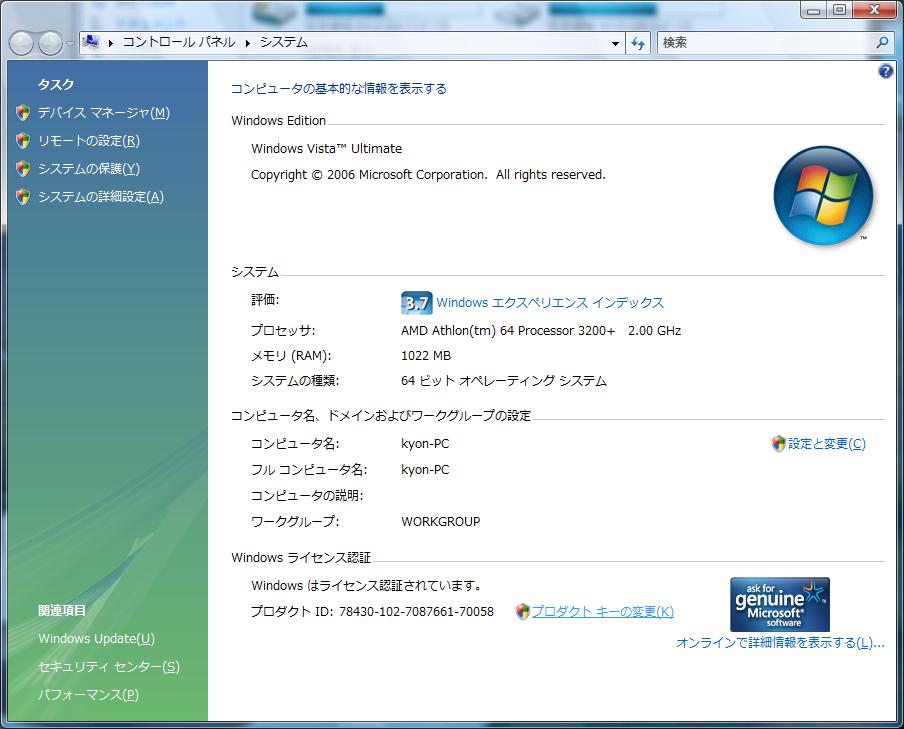Screen dimensions: 904x729
Task: Click product ID 78430-102-7087661-70058
Action: (x=416, y=612)
